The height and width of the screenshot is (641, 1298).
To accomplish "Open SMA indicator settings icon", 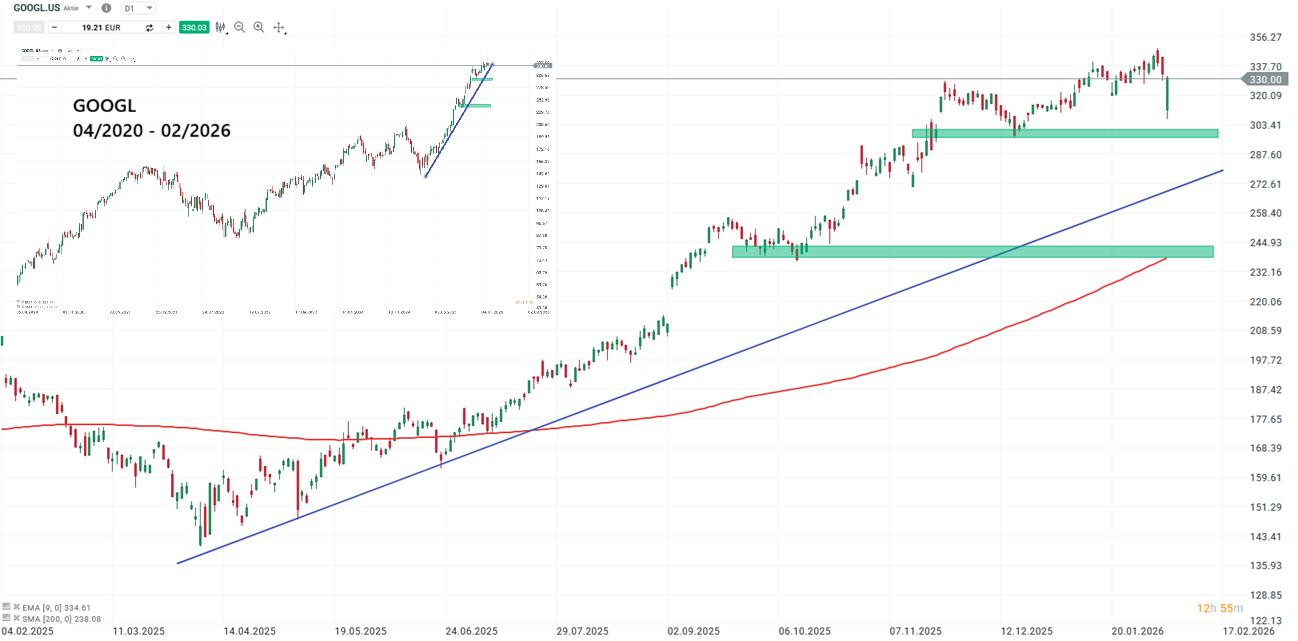I will [7, 619].
